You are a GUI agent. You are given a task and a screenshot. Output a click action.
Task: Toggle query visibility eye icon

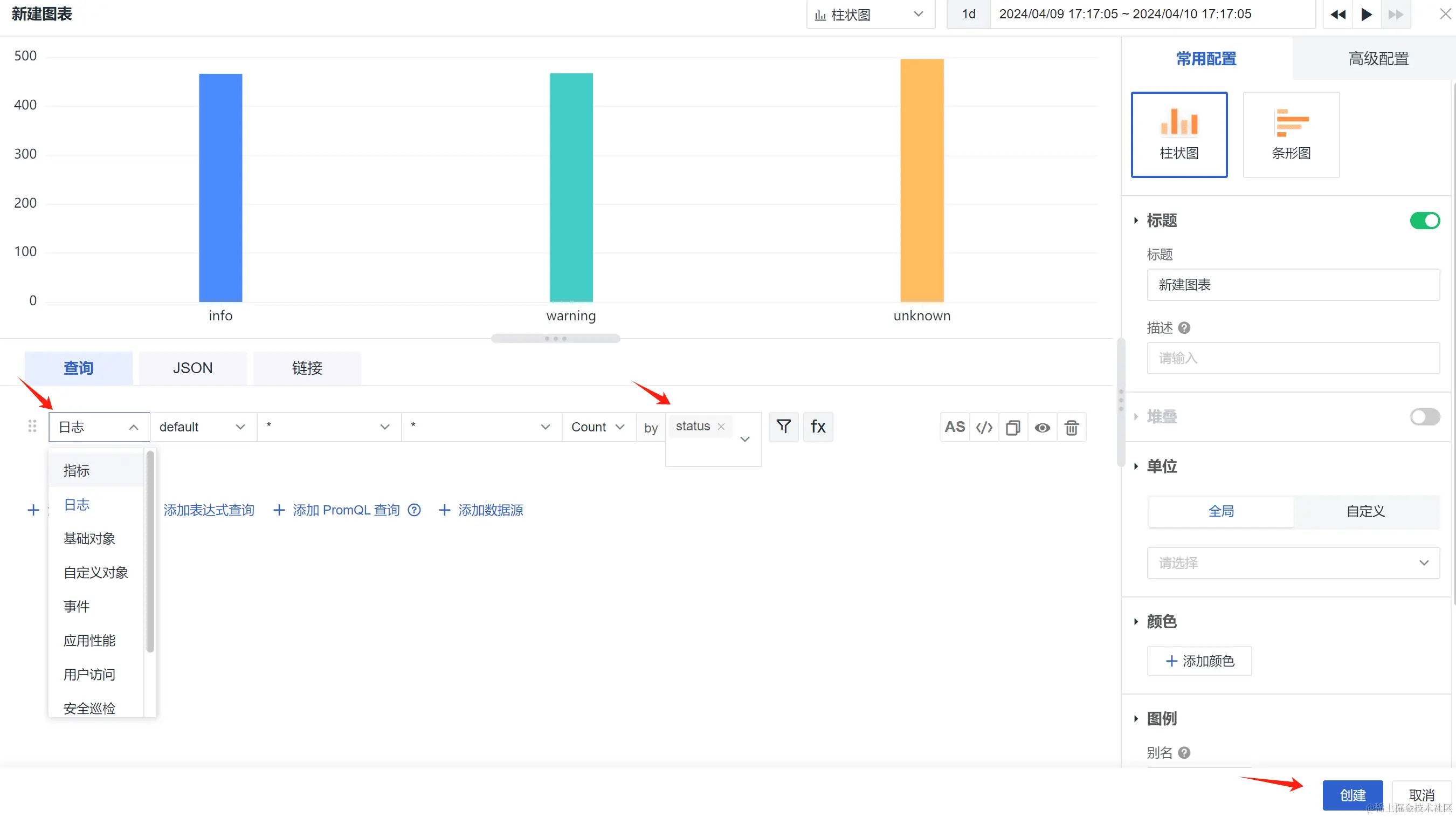click(x=1042, y=428)
